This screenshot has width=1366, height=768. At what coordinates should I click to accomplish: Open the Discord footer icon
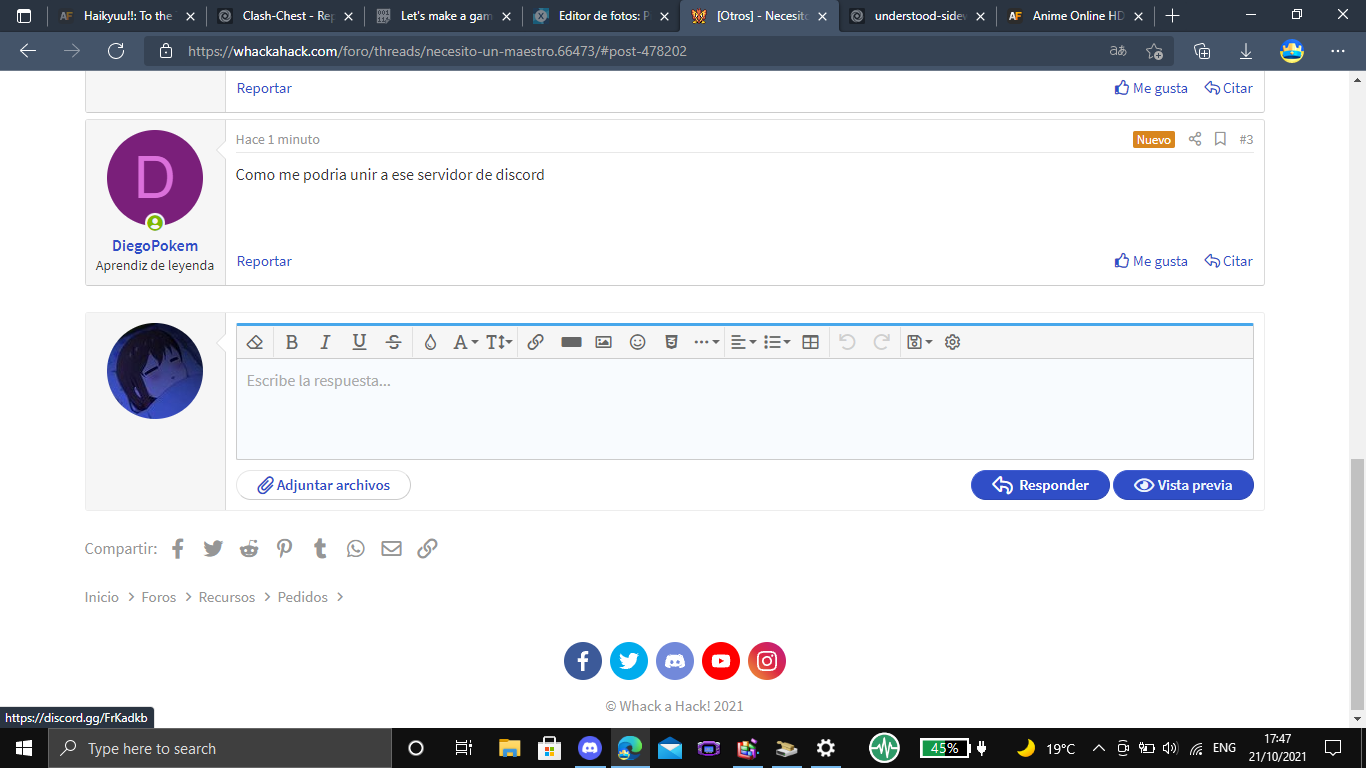pyautogui.click(x=675, y=661)
